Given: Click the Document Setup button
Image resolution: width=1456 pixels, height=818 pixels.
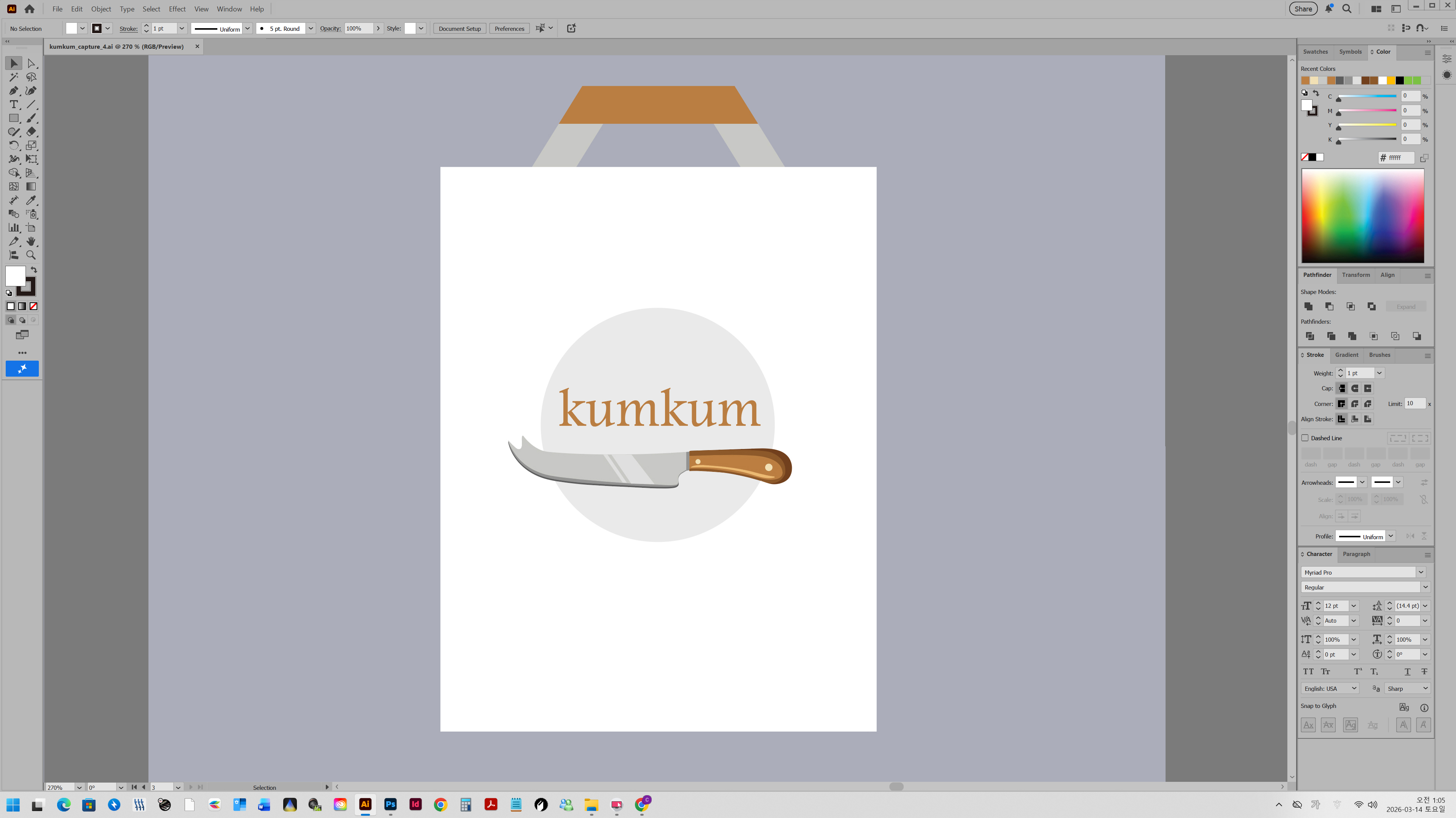Looking at the screenshot, I should pyautogui.click(x=459, y=28).
